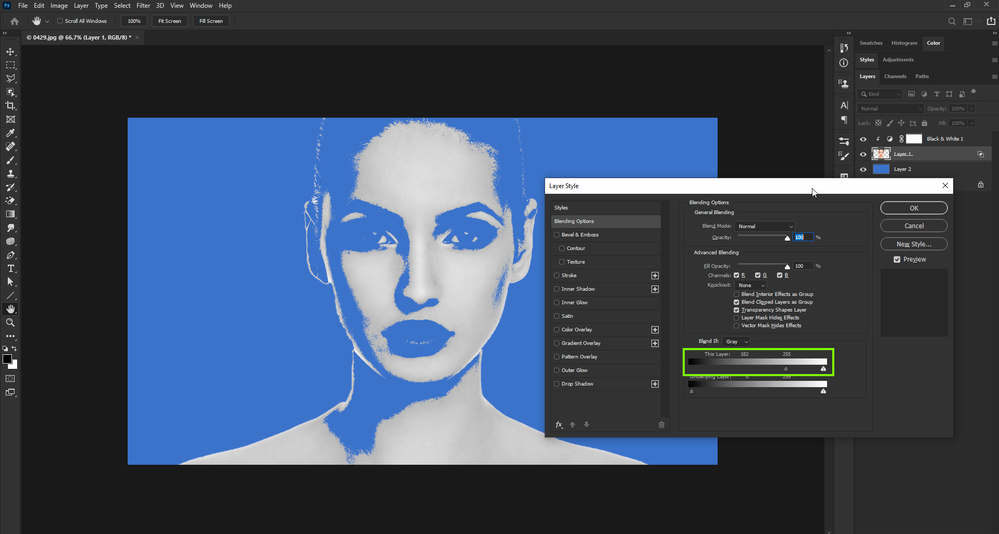The height and width of the screenshot is (534, 999).
Task: Hide Layer 2 with eye icon
Action: (x=863, y=170)
